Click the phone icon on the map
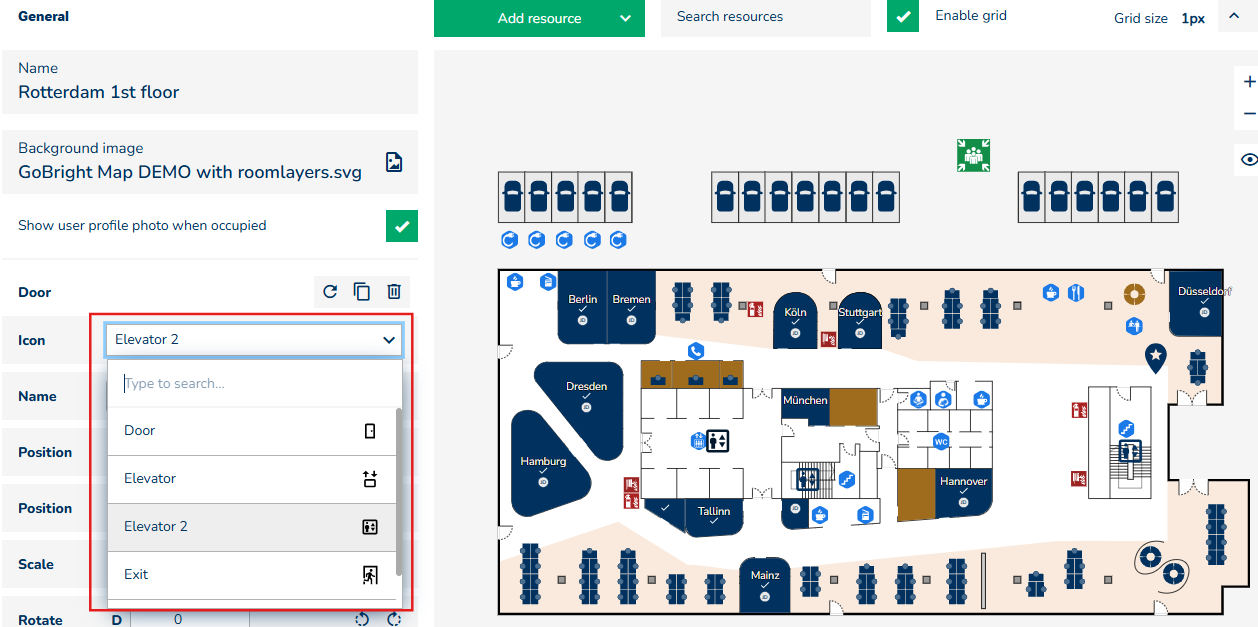The width and height of the screenshot is (1258, 627). point(696,350)
